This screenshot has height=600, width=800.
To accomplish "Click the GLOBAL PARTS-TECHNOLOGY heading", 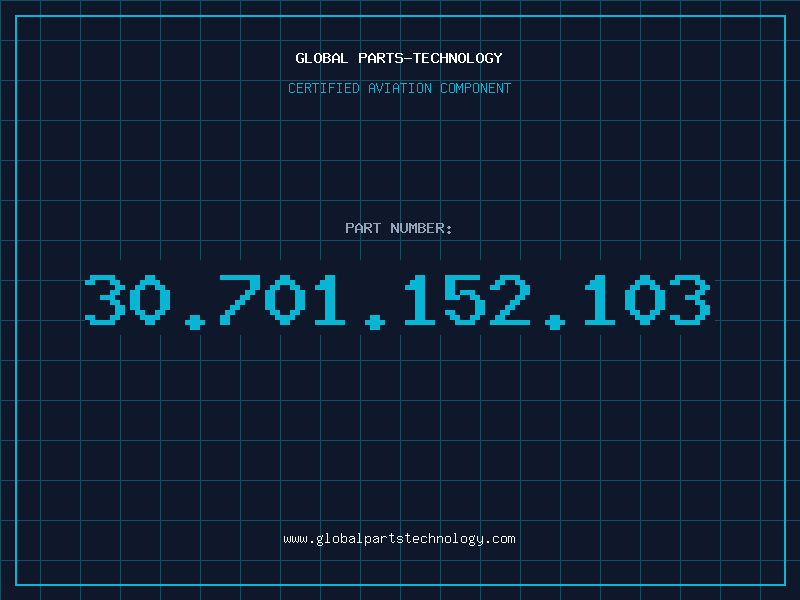I will [399, 58].
